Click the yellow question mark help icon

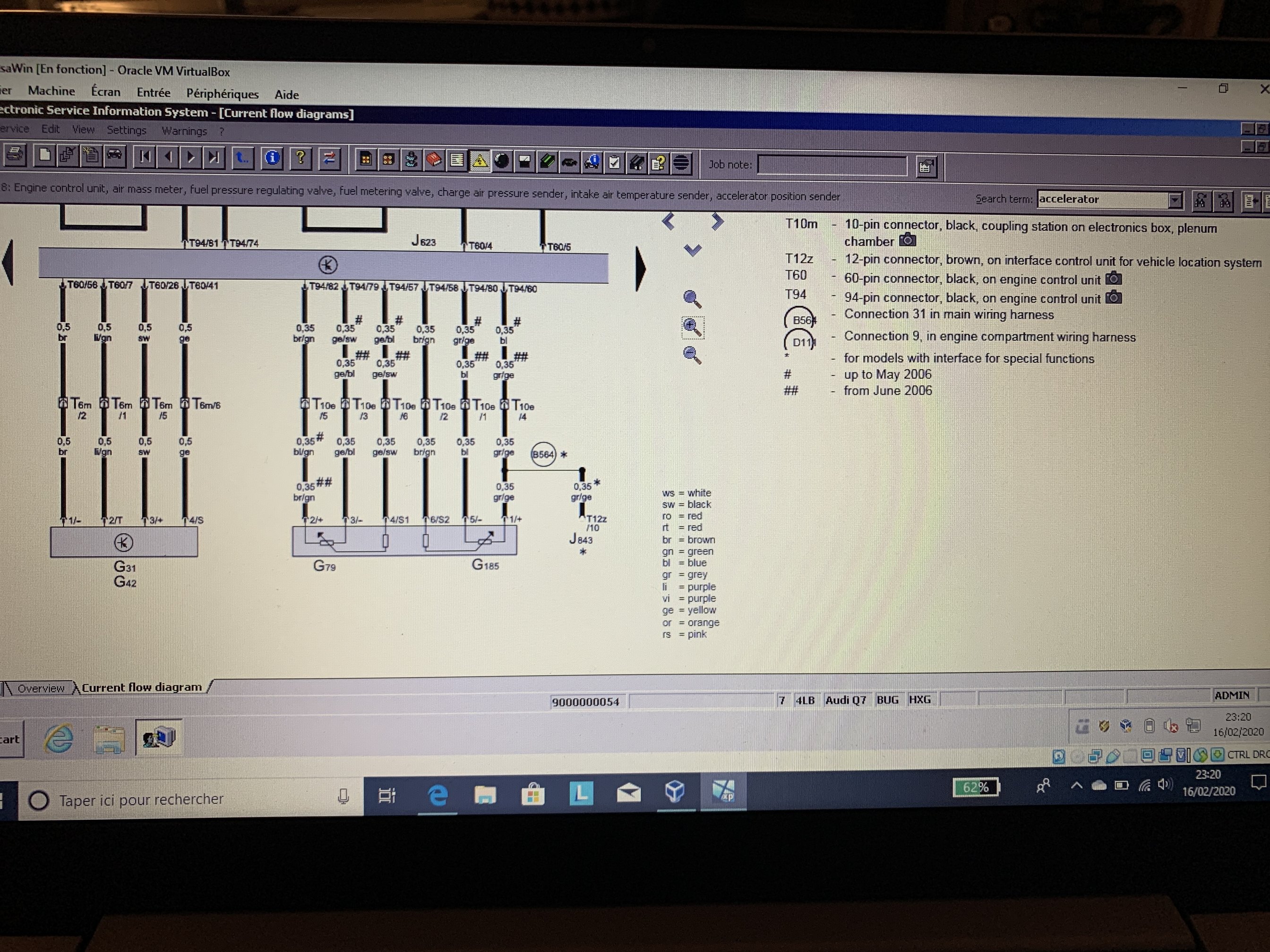[300, 158]
